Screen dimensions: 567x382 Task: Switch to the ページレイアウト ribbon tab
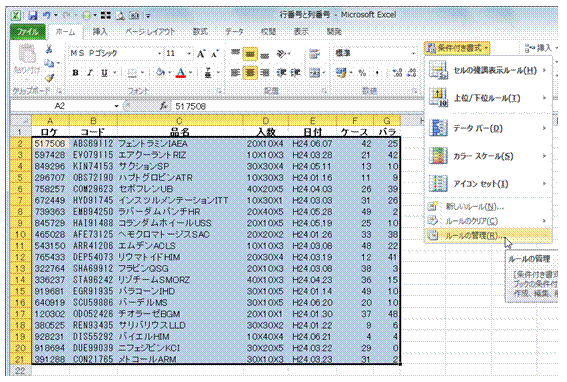pos(150,32)
